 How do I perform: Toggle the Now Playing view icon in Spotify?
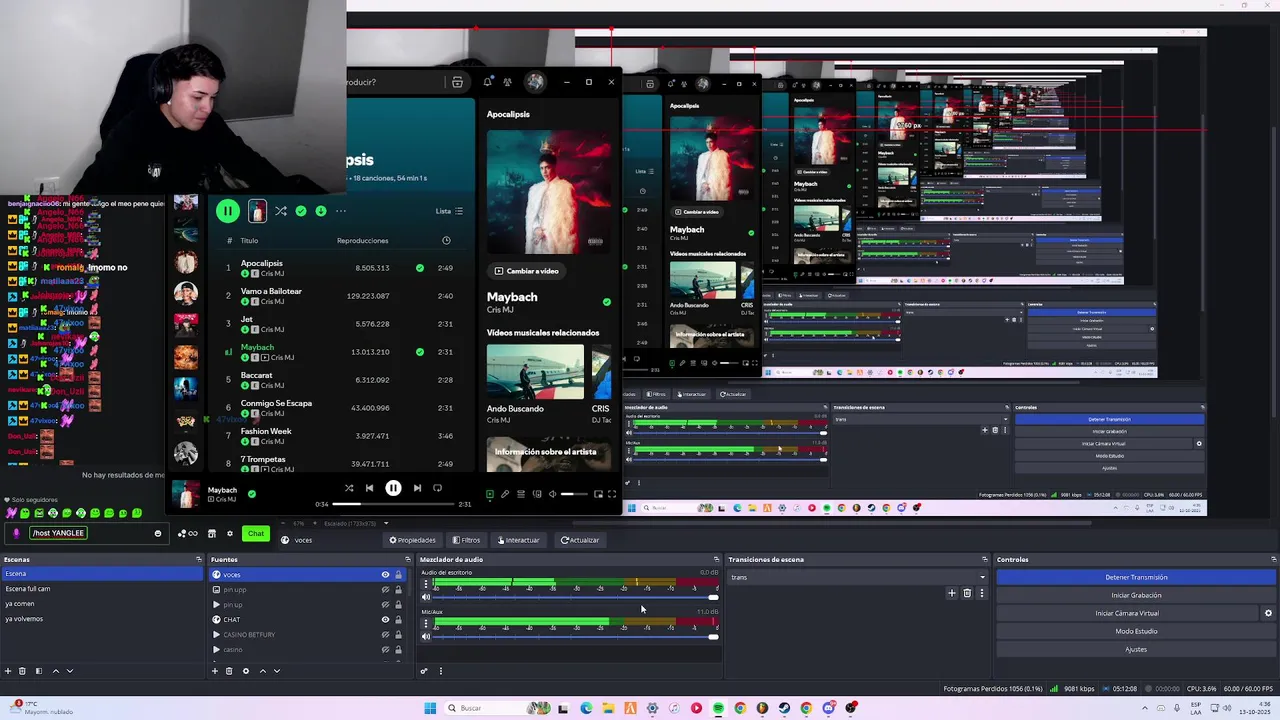pos(490,494)
